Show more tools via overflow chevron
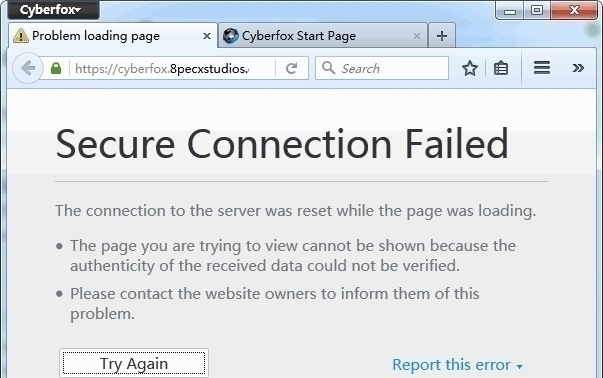603x378 pixels. (578, 68)
